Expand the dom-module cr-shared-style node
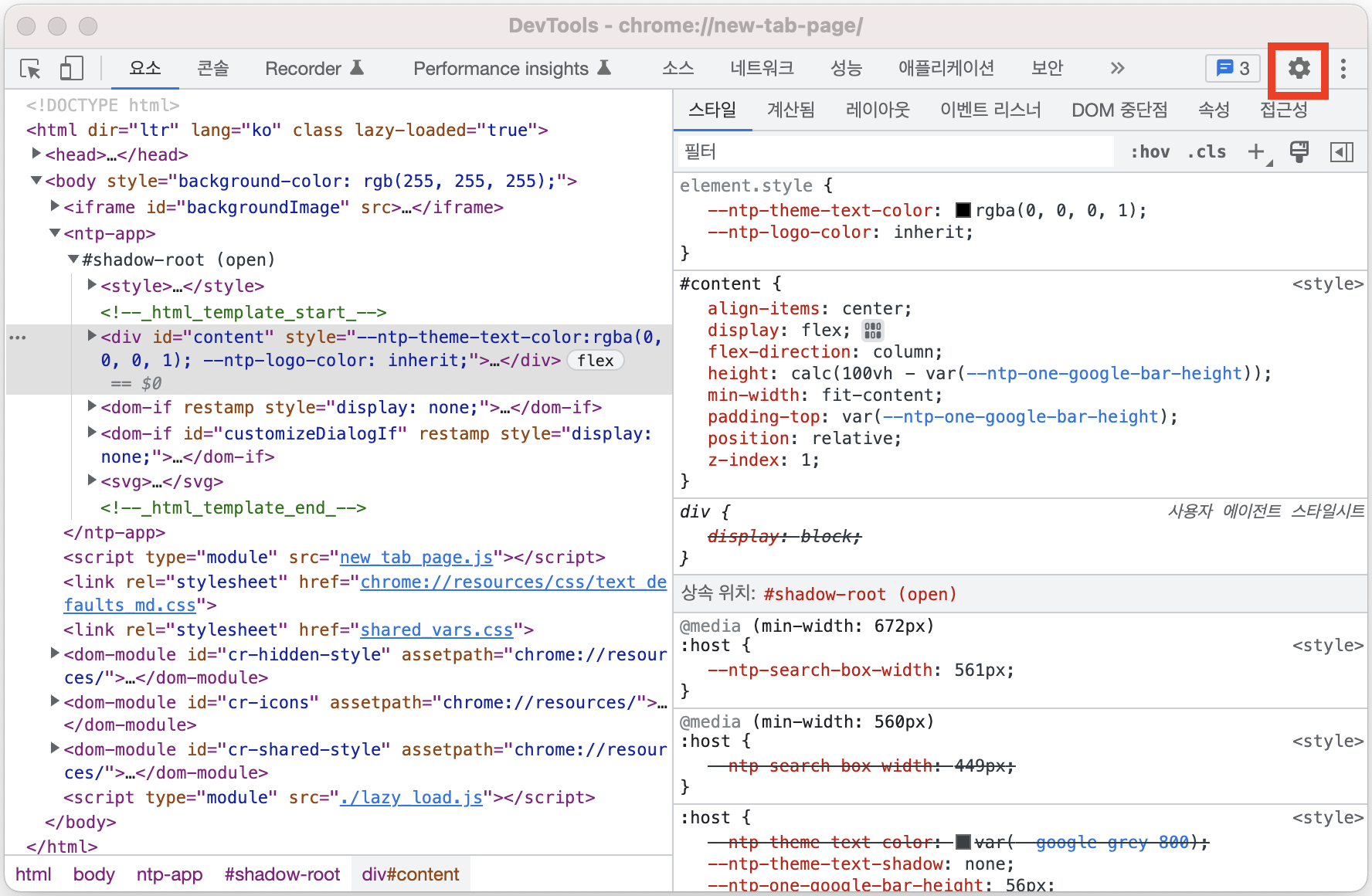This screenshot has width=1372, height=896. pos(55,748)
